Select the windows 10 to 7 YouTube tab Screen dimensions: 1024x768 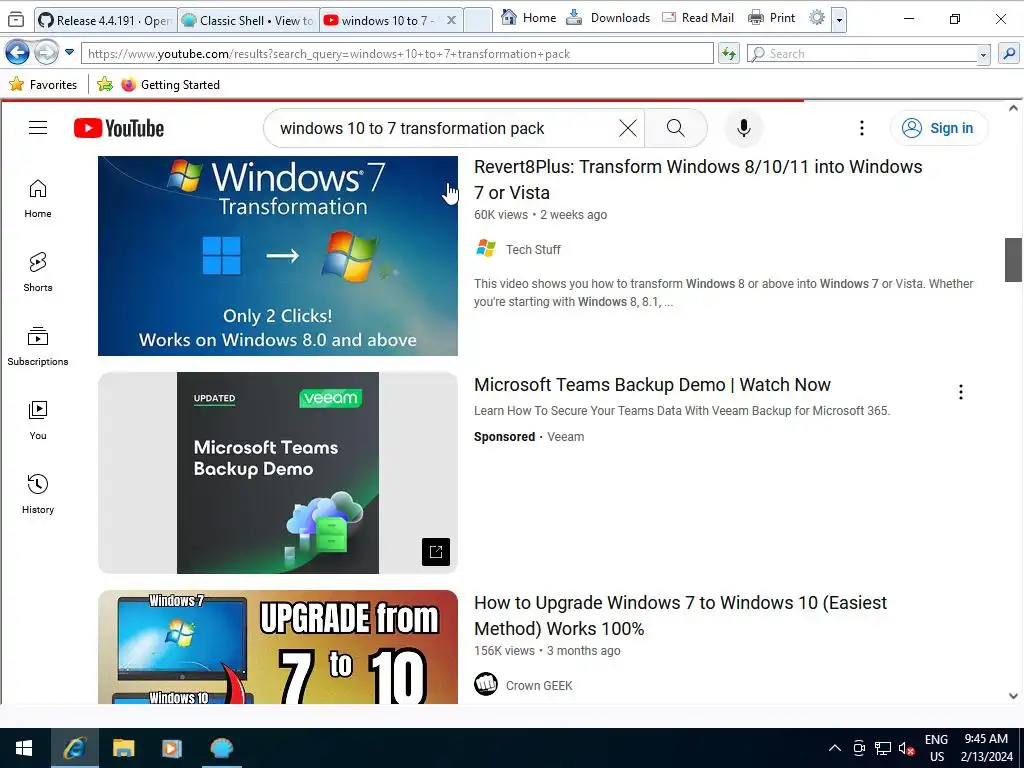(381, 20)
